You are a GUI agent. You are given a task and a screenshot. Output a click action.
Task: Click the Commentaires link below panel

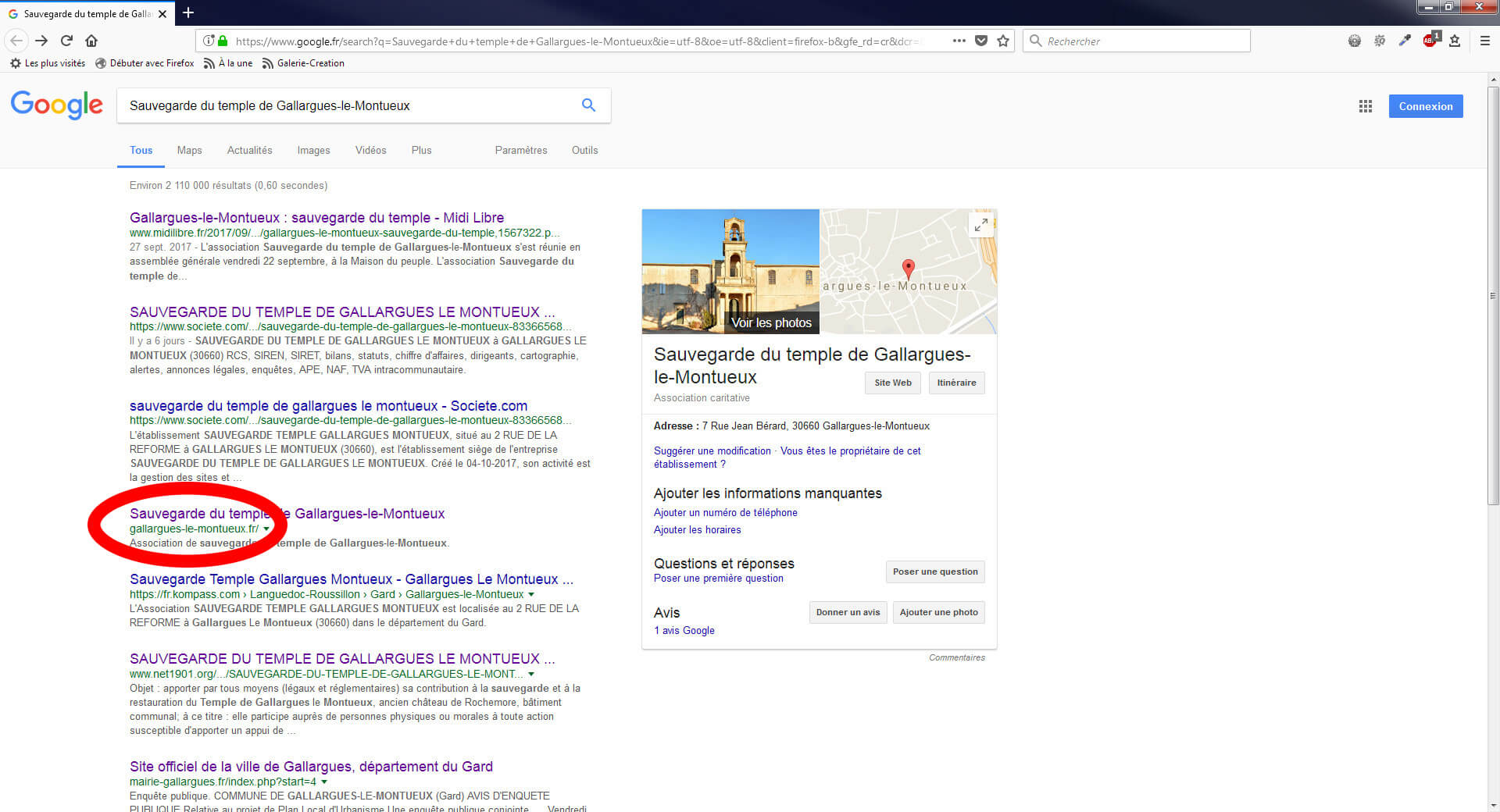956,657
